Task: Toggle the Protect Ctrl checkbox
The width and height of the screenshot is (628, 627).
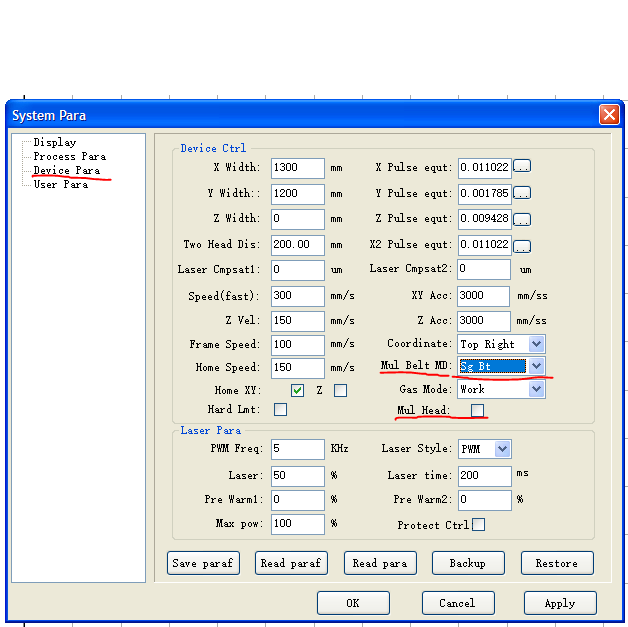Action: pos(478,524)
